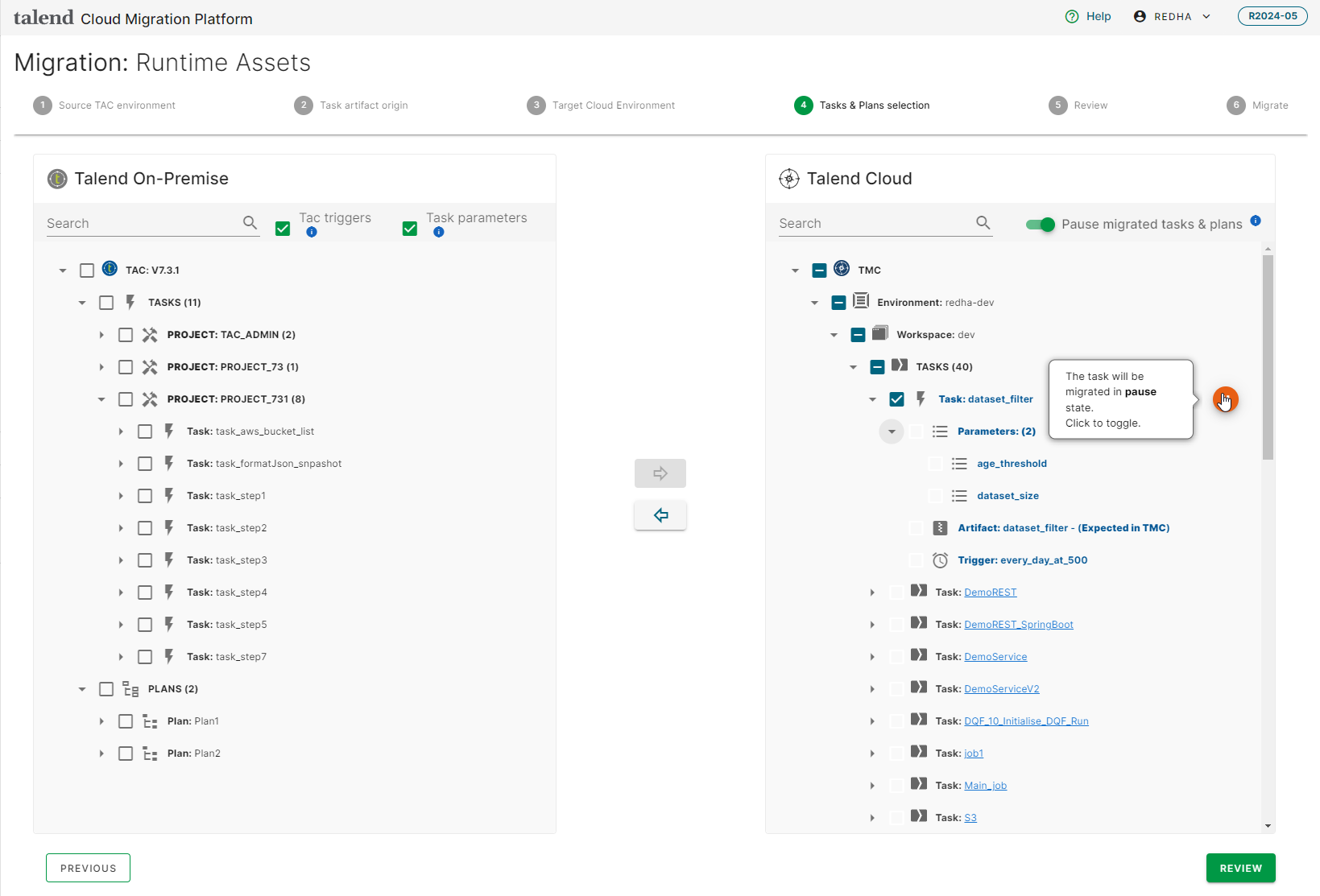Click the Workspace dev icon
The image size is (1320, 896).
[880, 333]
